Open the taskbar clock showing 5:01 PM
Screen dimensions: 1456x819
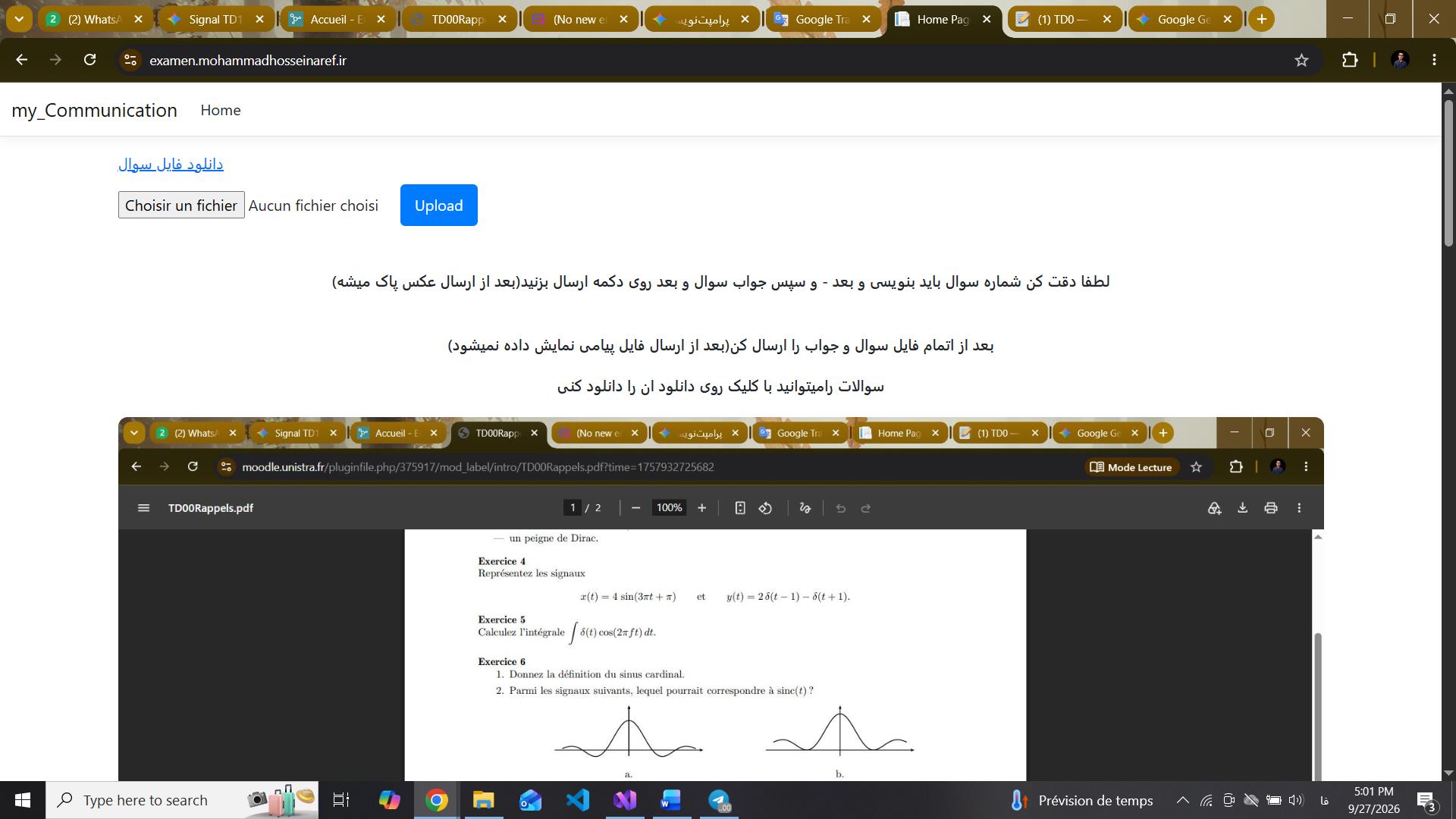pyautogui.click(x=1373, y=800)
